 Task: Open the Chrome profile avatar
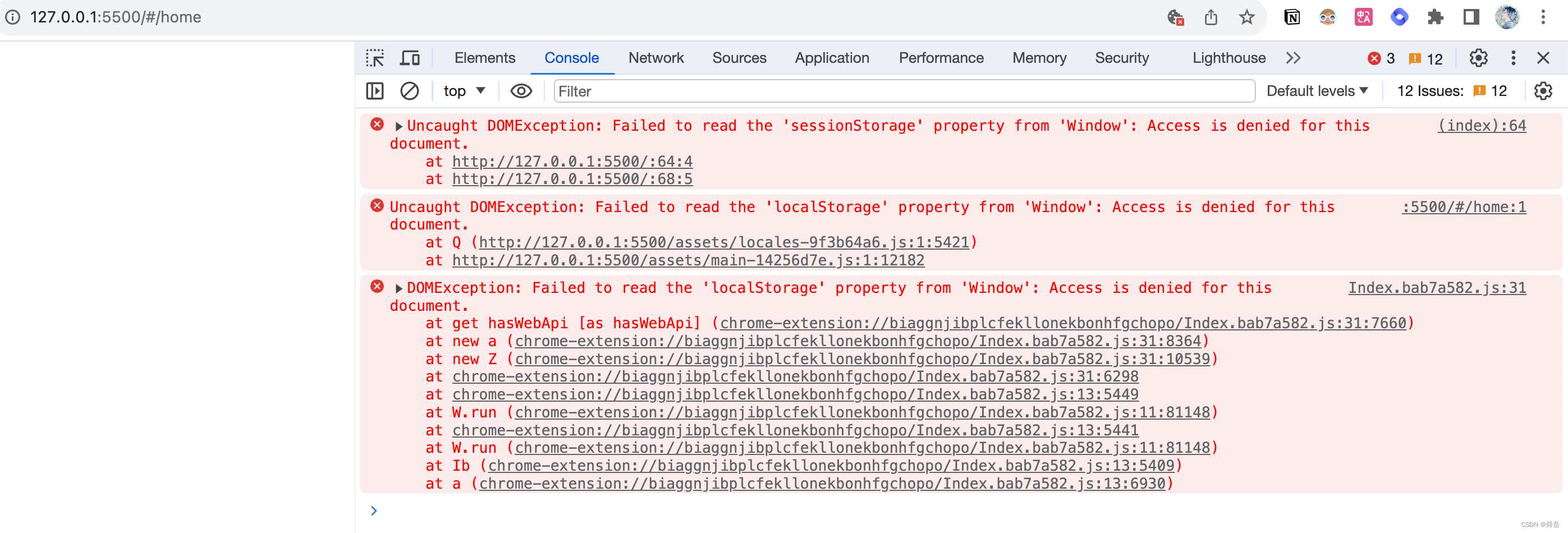pyautogui.click(x=1507, y=17)
